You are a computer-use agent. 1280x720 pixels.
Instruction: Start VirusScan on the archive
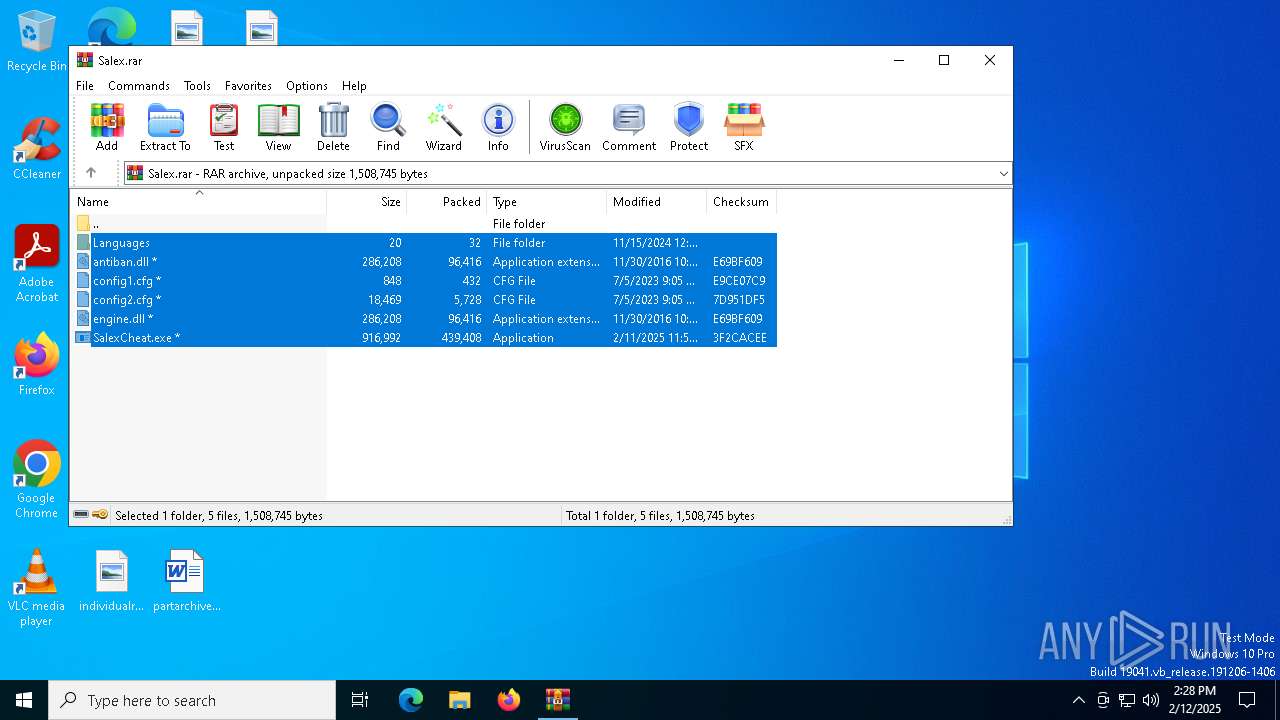pyautogui.click(x=565, y=127)
